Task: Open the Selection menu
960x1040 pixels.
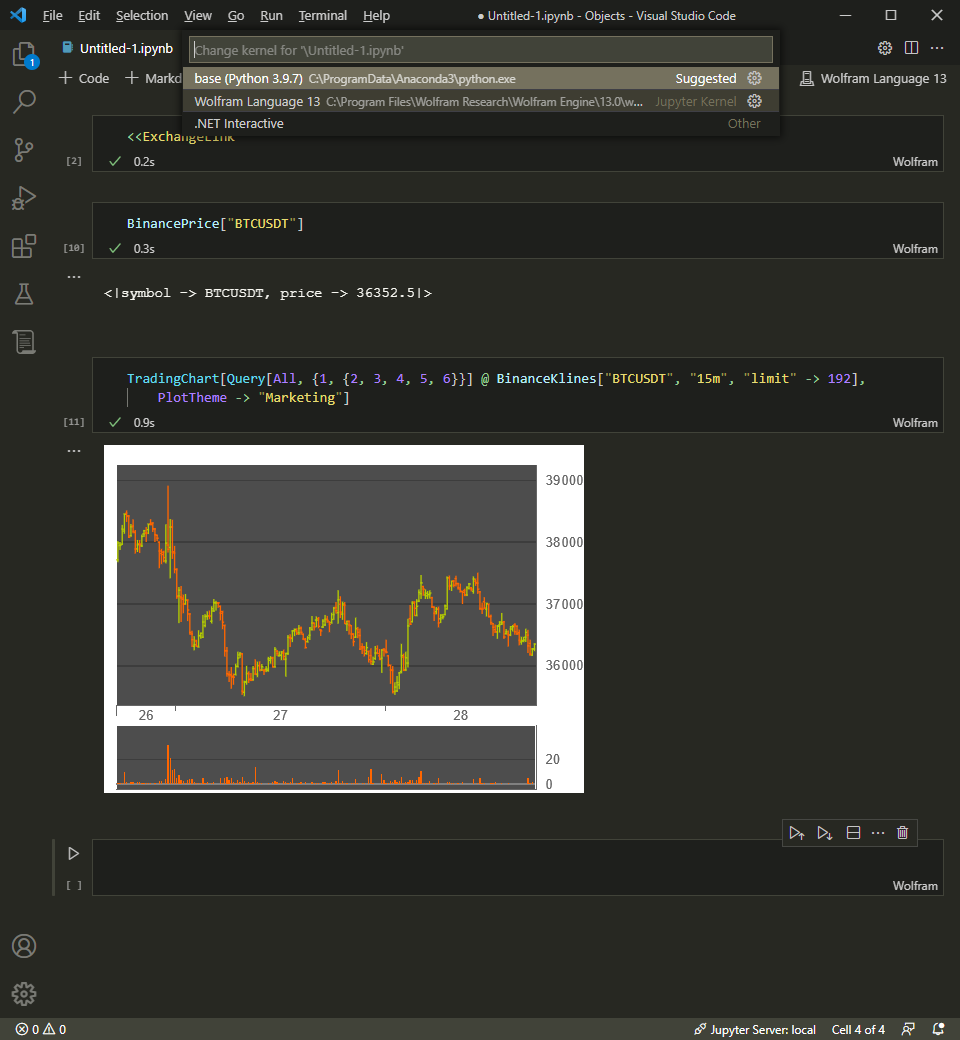Action: 142,15
